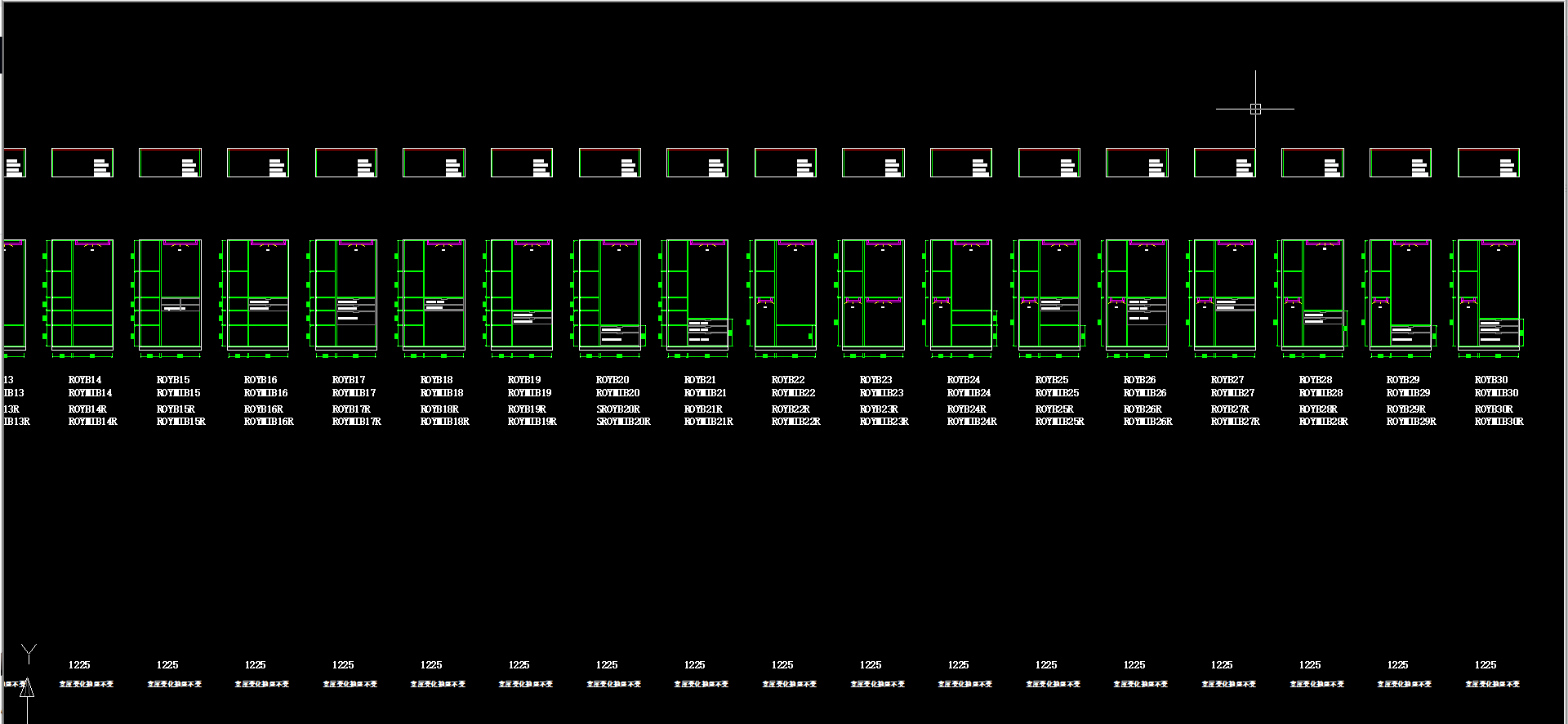
Task: Click the ROYB15 text label
Action: [x=173, y=380]
